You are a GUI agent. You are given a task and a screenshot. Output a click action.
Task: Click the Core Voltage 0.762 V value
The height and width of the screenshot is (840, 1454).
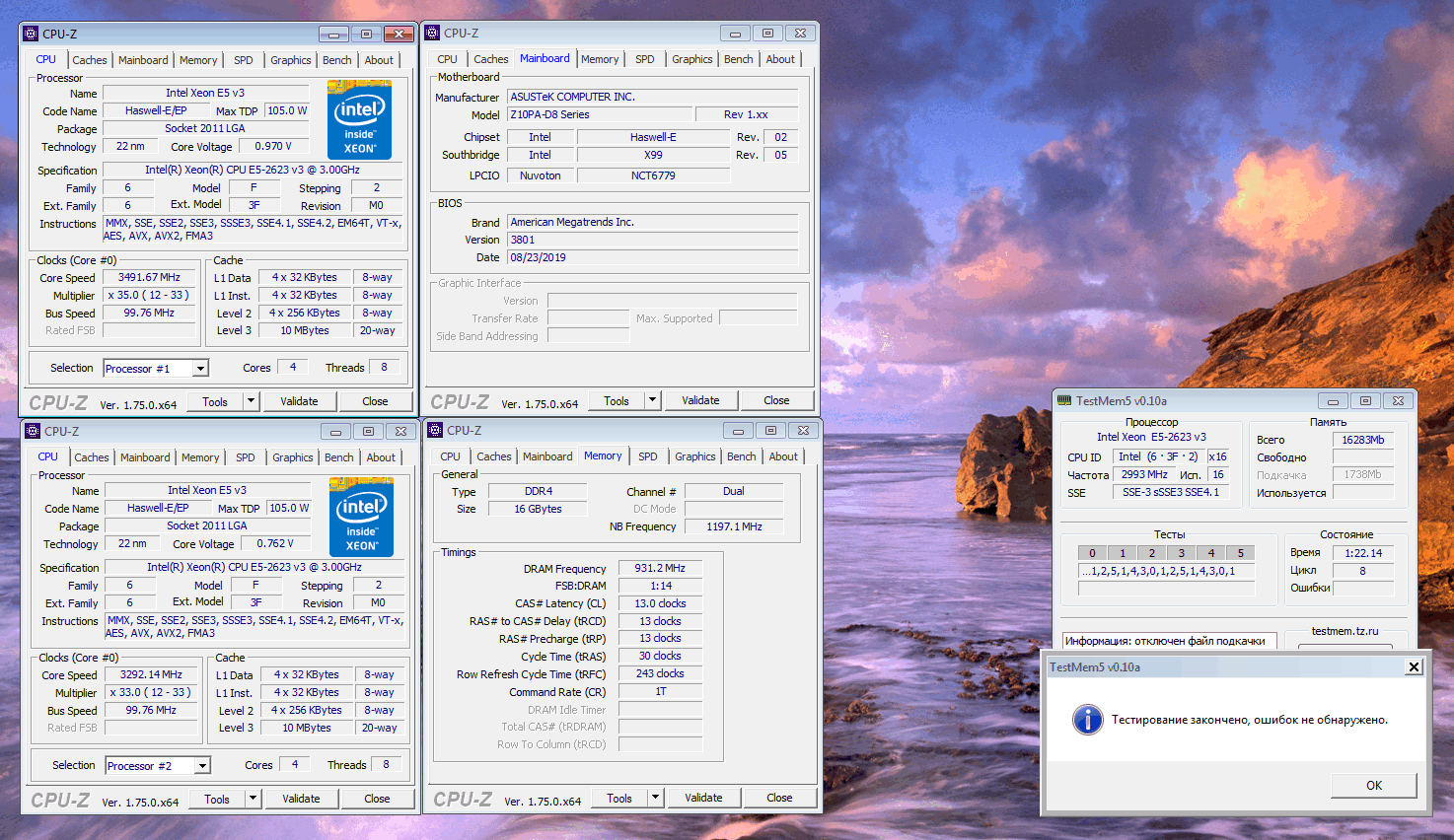(x=275, y=543)
